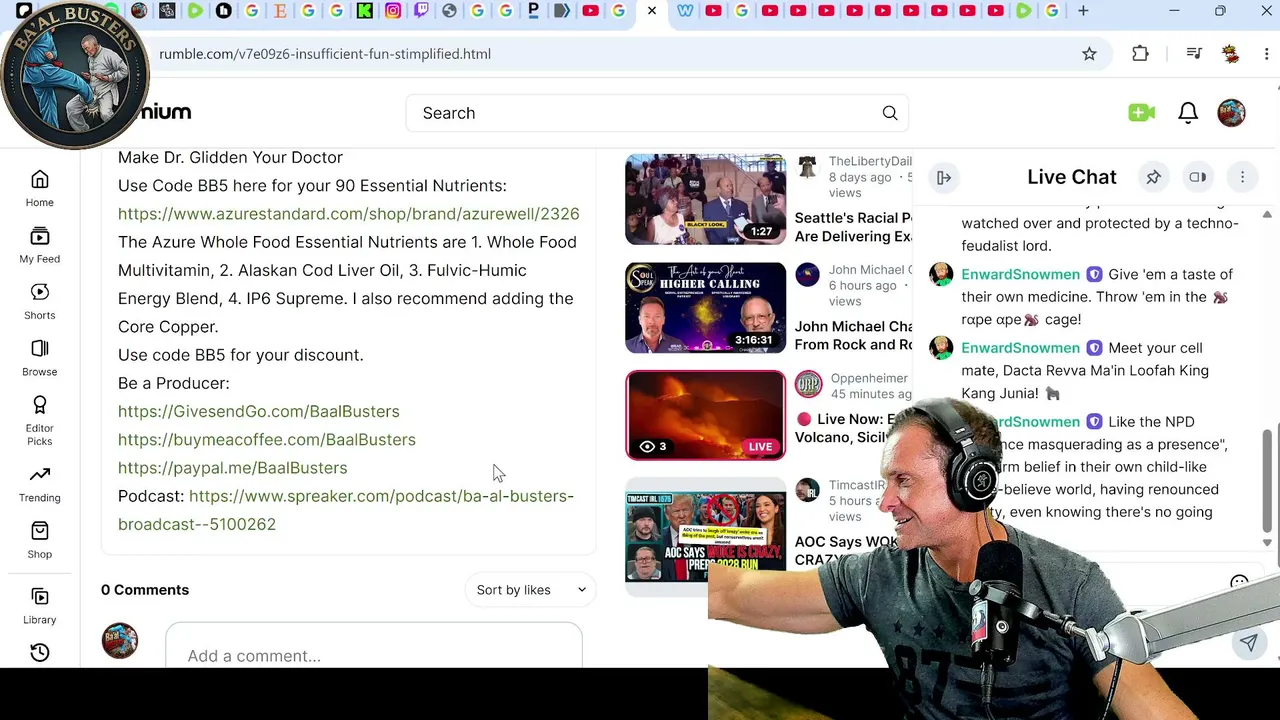Click the search magnifier icon

(890, 113)
